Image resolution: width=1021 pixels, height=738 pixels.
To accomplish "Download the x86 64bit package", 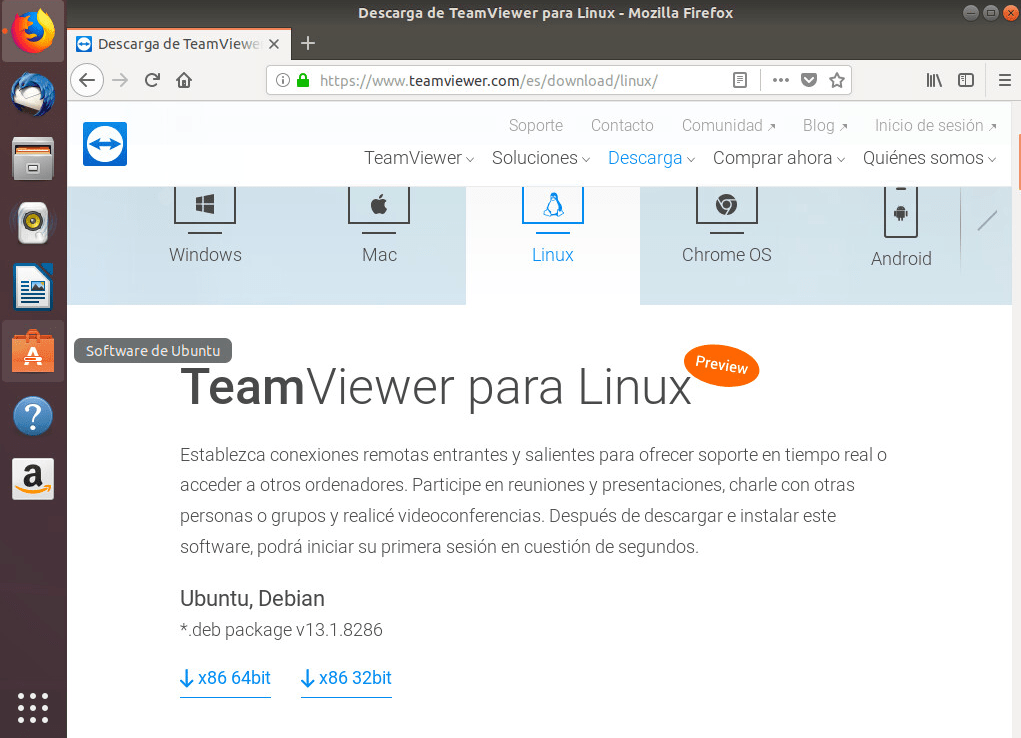I will (x=225, y=678).
